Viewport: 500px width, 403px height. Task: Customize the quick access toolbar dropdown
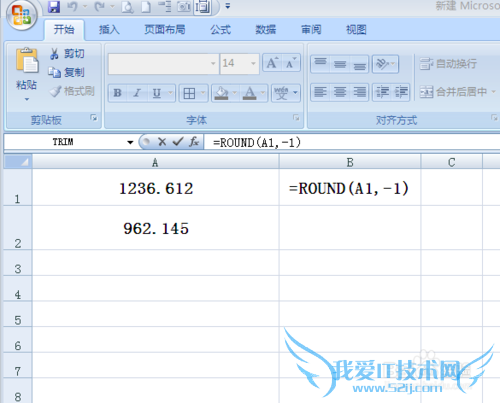click(228, 6)
